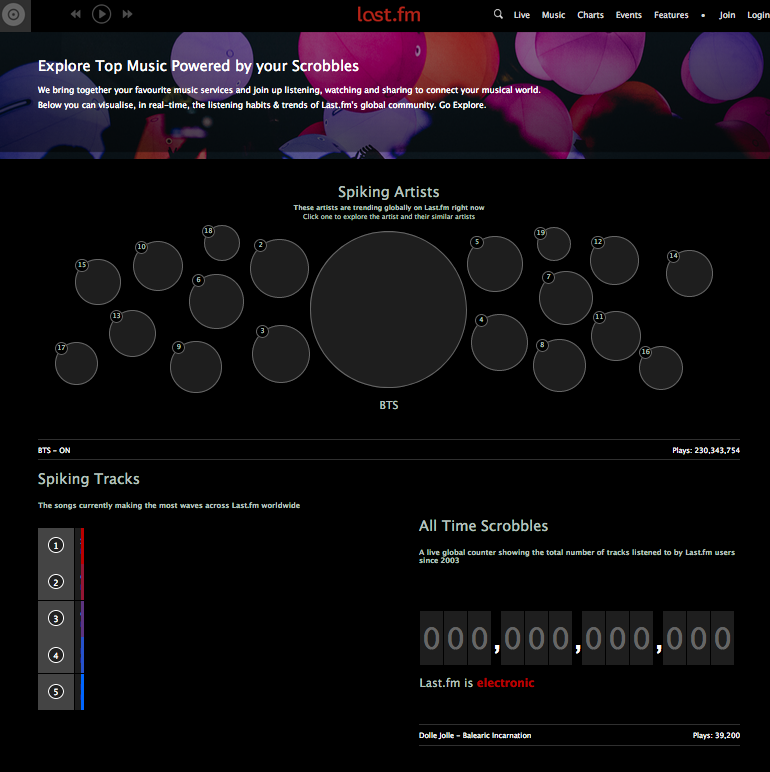
Task: Select spiking artist bubble number 10
Action: [158, 266]
